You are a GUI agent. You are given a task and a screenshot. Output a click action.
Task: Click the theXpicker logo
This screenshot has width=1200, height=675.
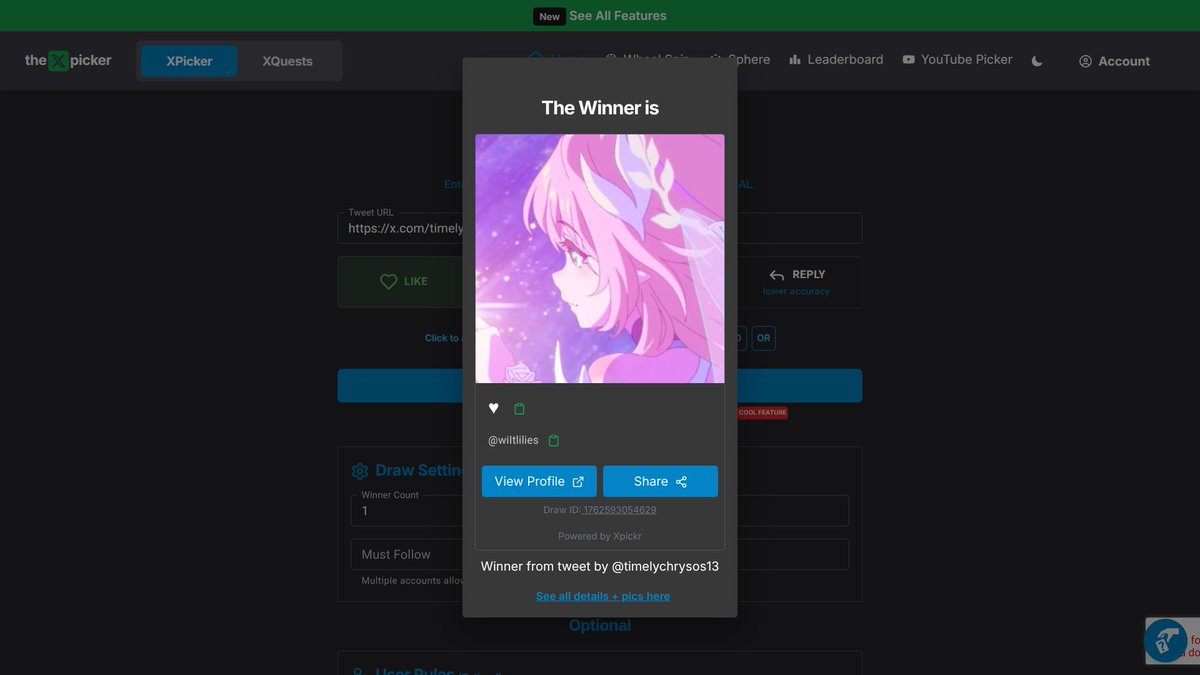[x=68, y=61]
